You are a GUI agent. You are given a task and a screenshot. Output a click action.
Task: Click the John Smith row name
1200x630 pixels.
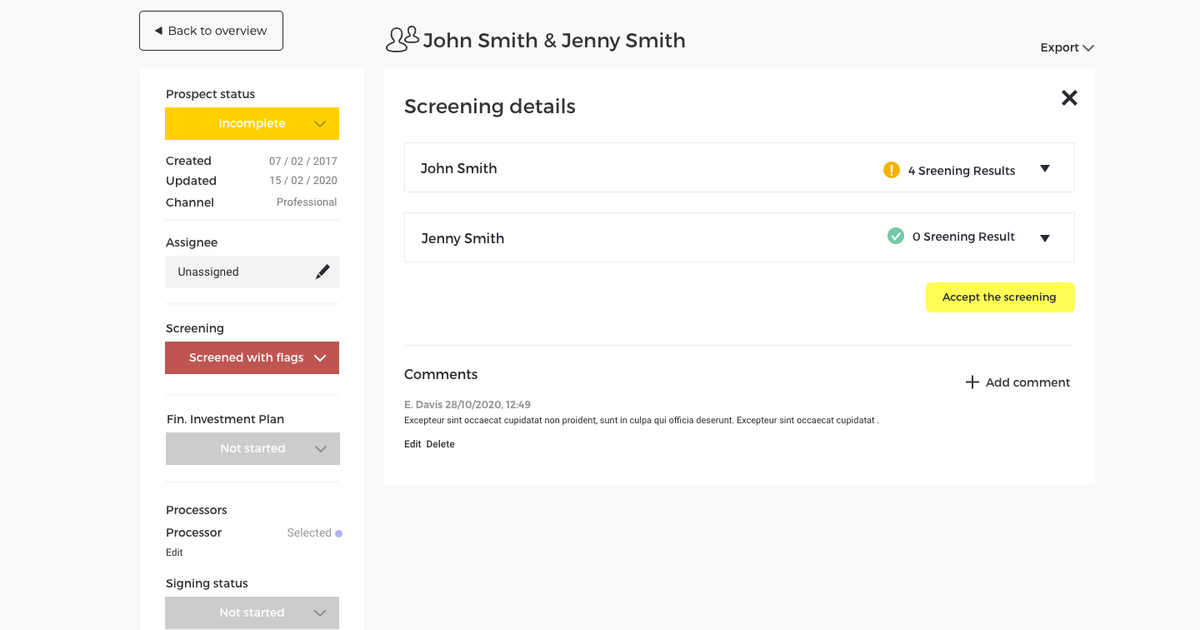[x=459, y=168]
